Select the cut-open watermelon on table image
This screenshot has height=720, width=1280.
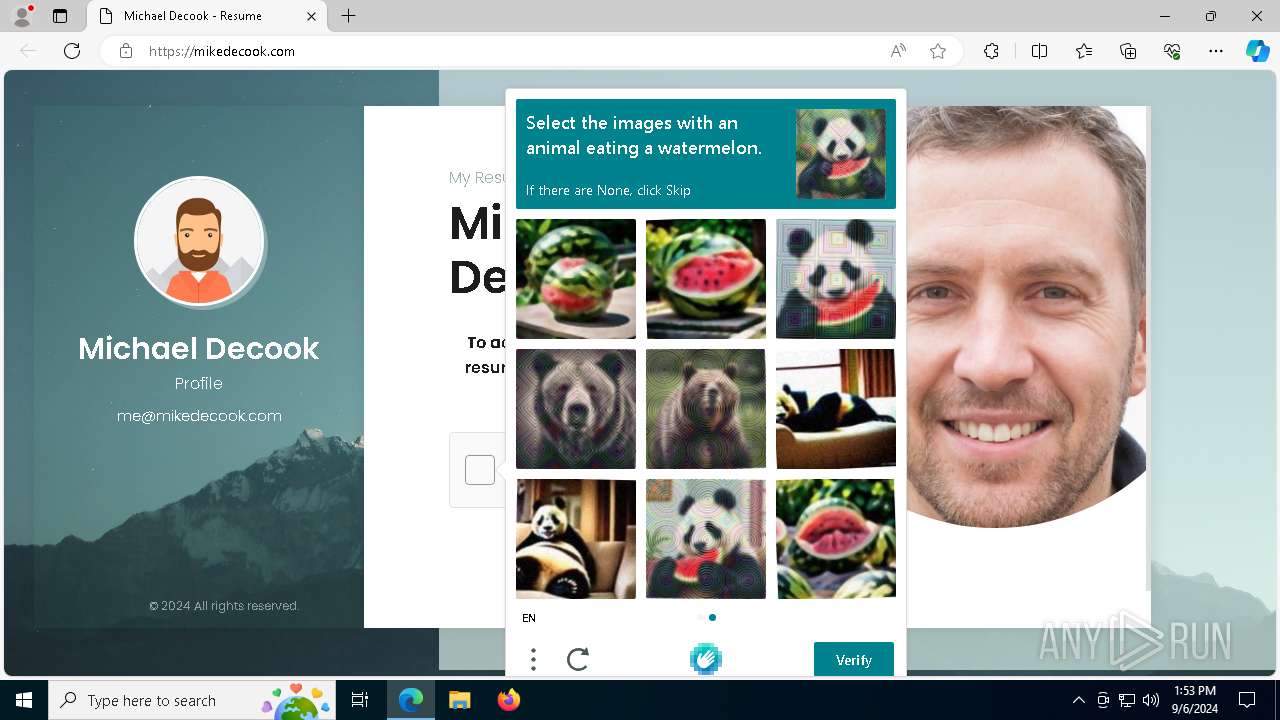(x=706, y=279)
